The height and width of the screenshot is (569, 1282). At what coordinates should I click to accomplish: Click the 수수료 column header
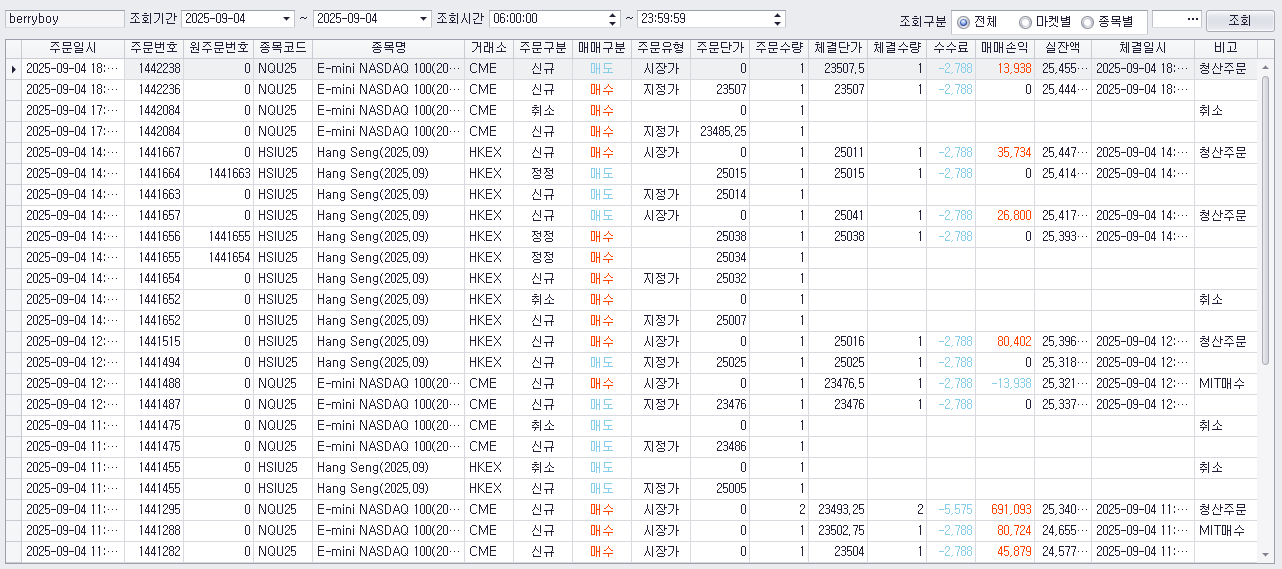tap(951, 48)
